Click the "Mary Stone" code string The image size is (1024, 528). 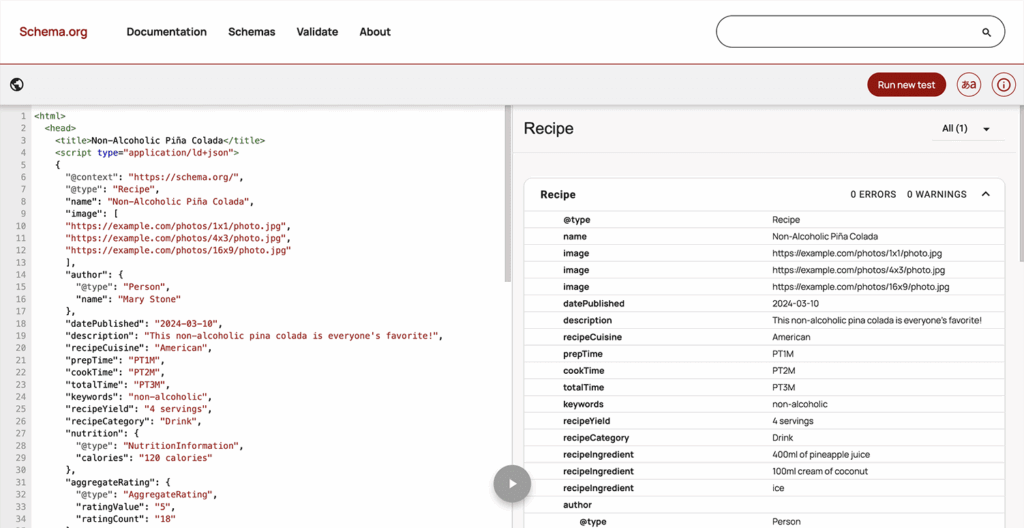149,299
